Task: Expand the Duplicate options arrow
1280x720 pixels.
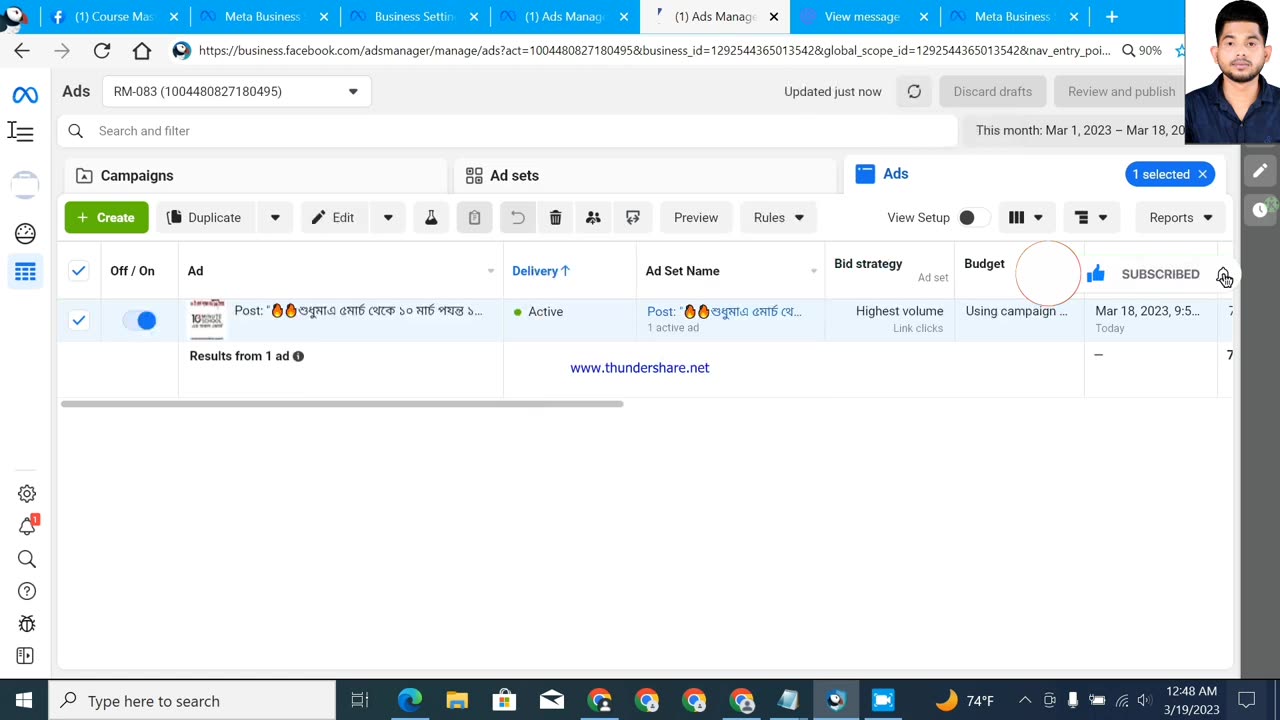Action: [x=275, y=218]
